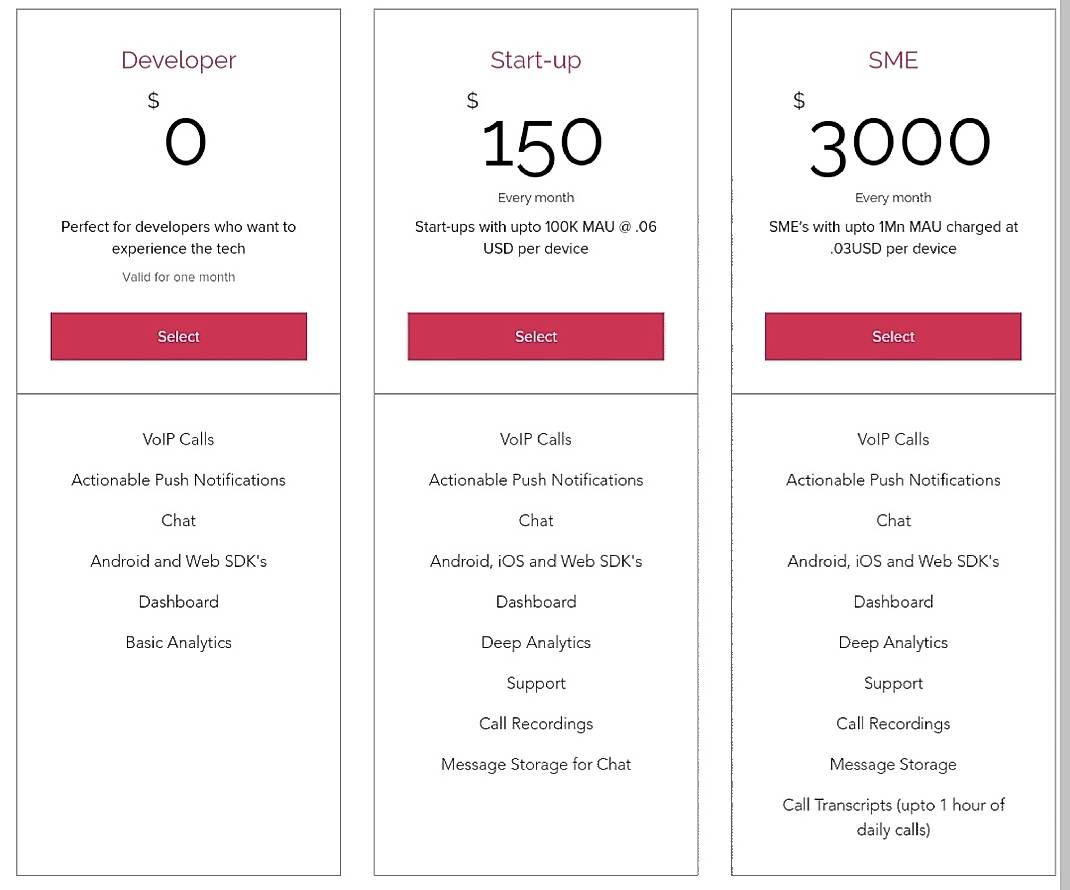
Task: Click Dashboard feature in the SME column
Action: click(x=892, y=601)
